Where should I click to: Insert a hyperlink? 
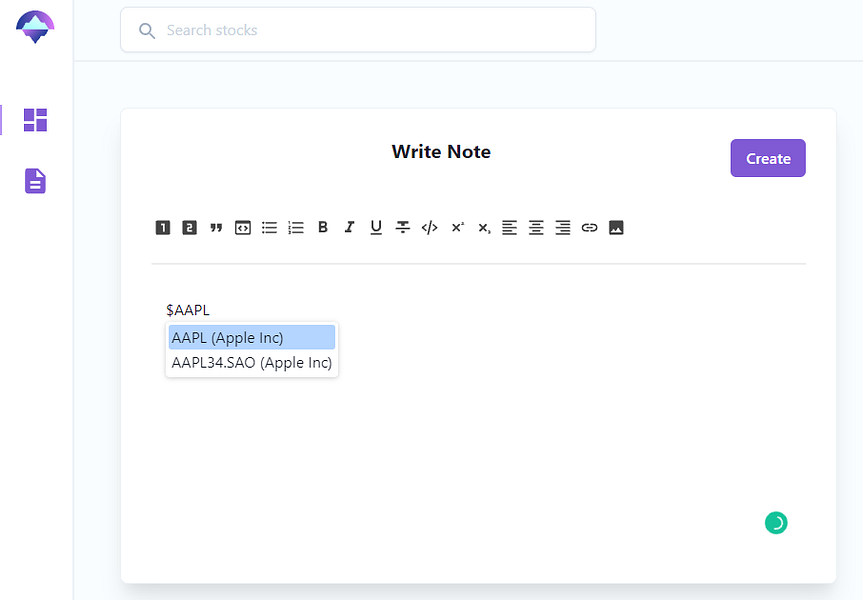(589, 227)
